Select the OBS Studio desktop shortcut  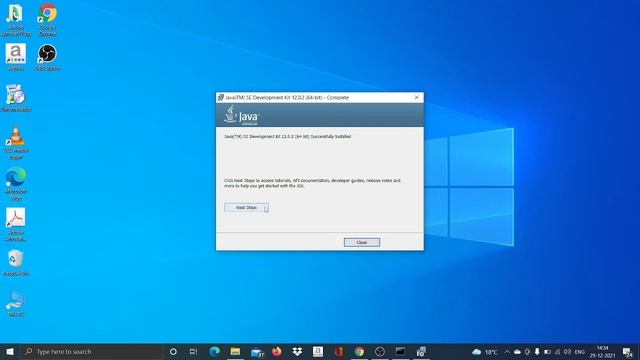(48, 58)
